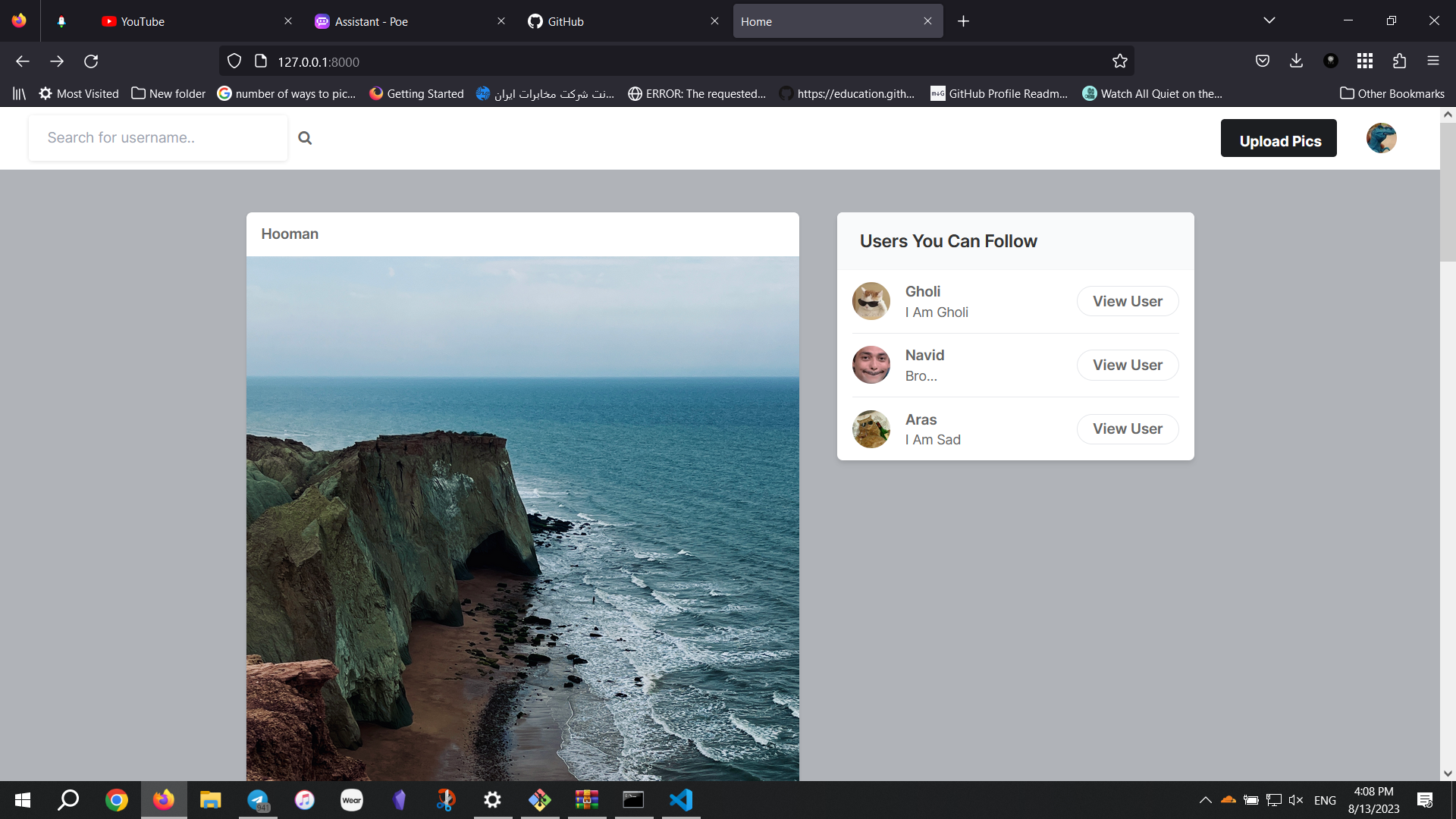
Task: Open the search icon next to username field
Action: (305, 137)
